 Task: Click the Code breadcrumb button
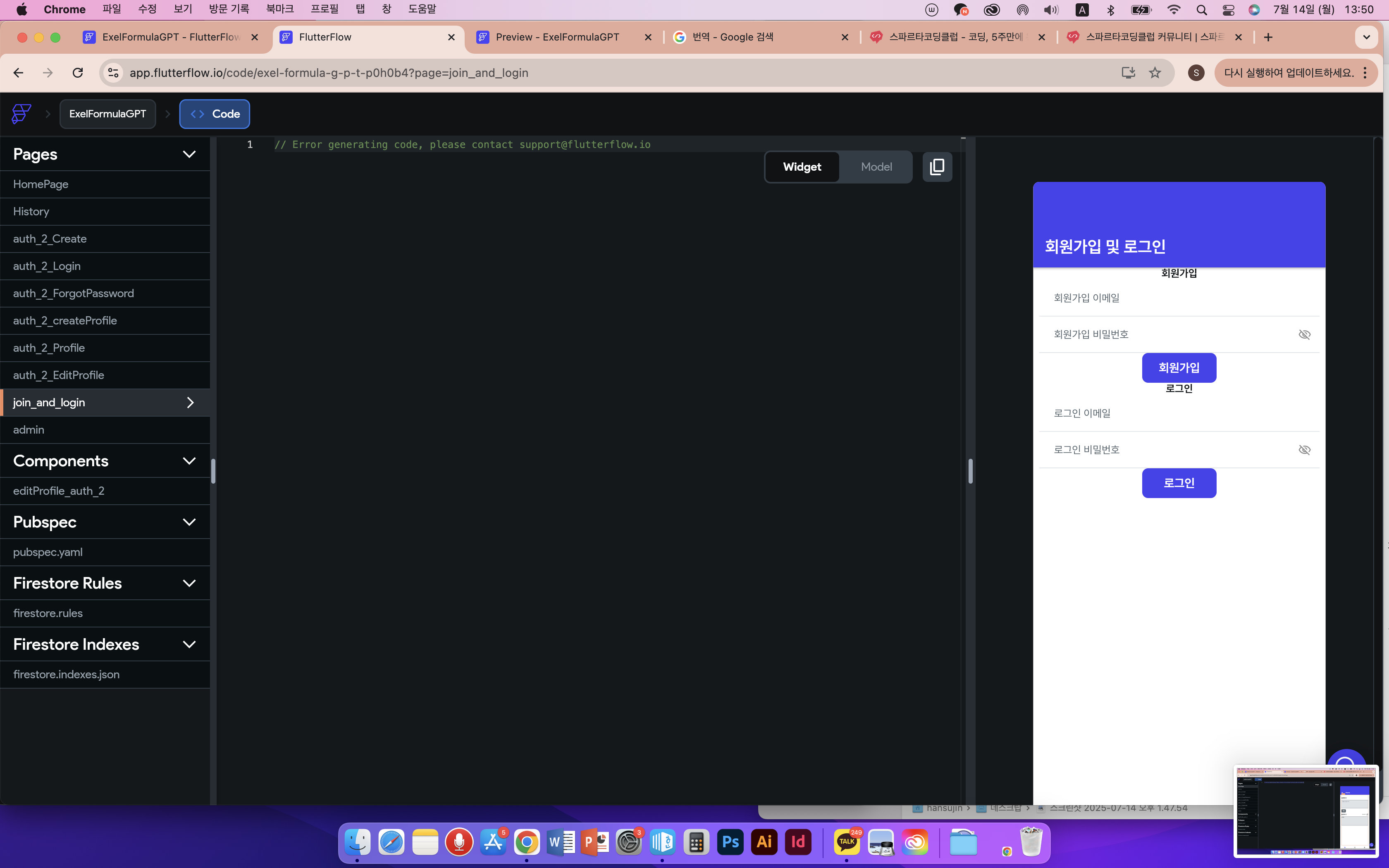coord(214,114)
